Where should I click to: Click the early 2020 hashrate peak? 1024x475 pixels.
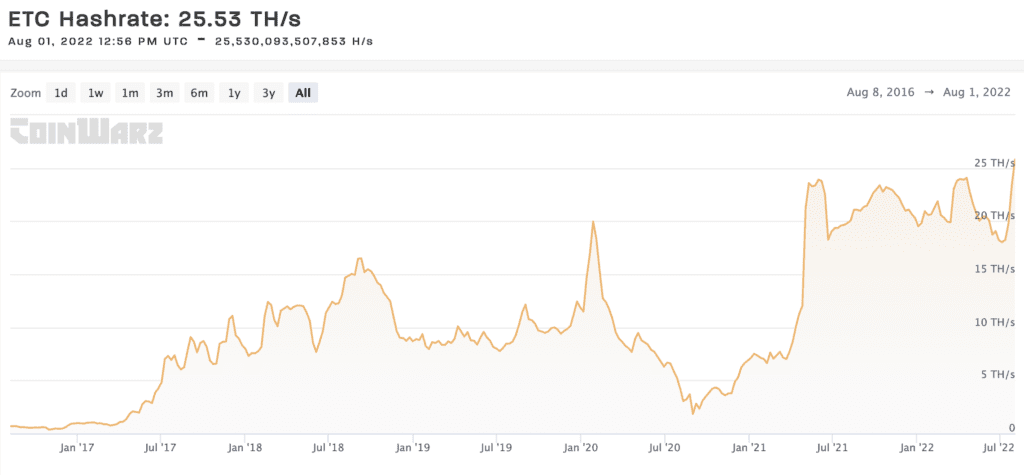pos(594,222)
